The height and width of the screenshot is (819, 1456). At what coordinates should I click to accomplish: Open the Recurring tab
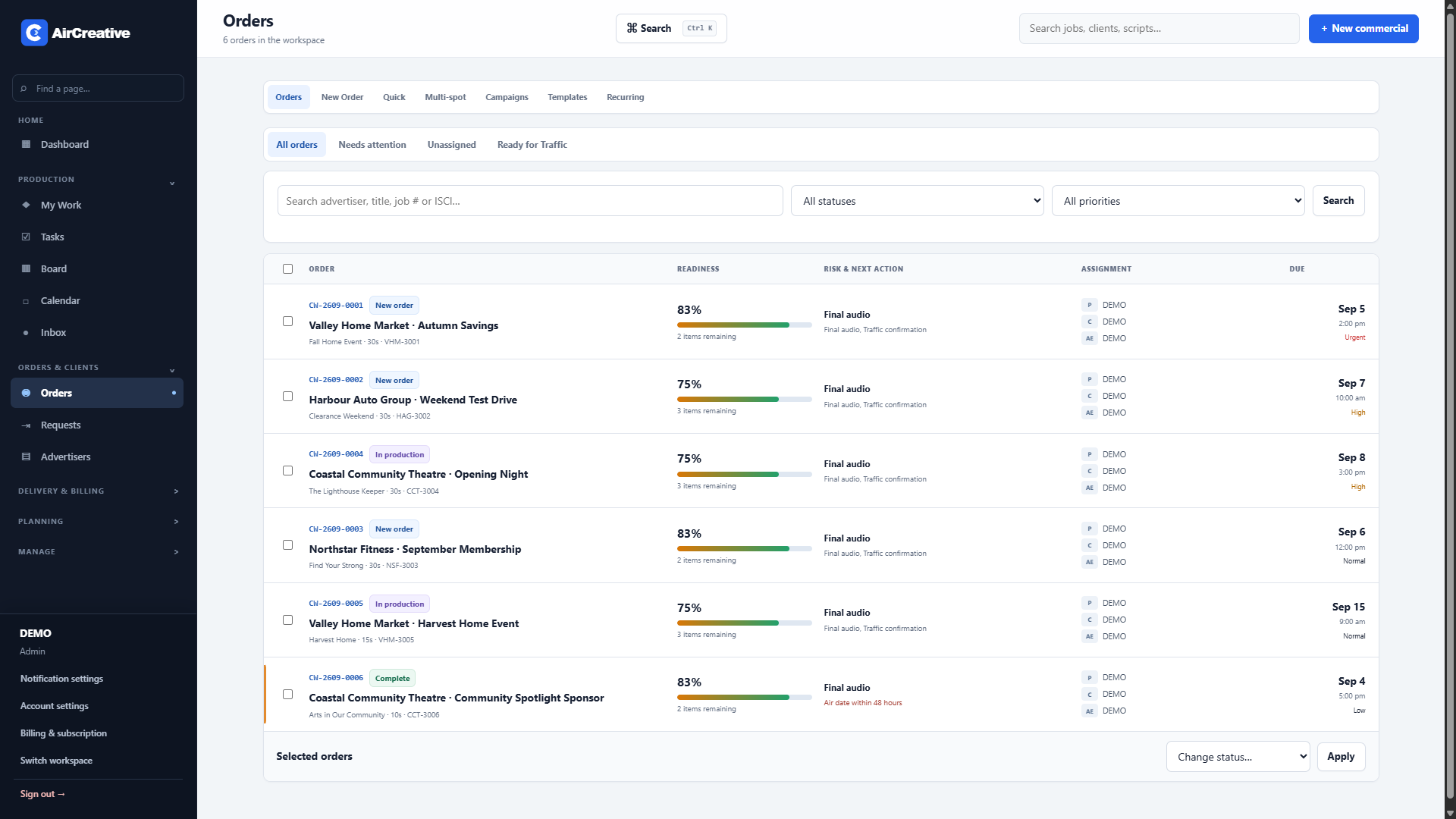coord(625,97)
